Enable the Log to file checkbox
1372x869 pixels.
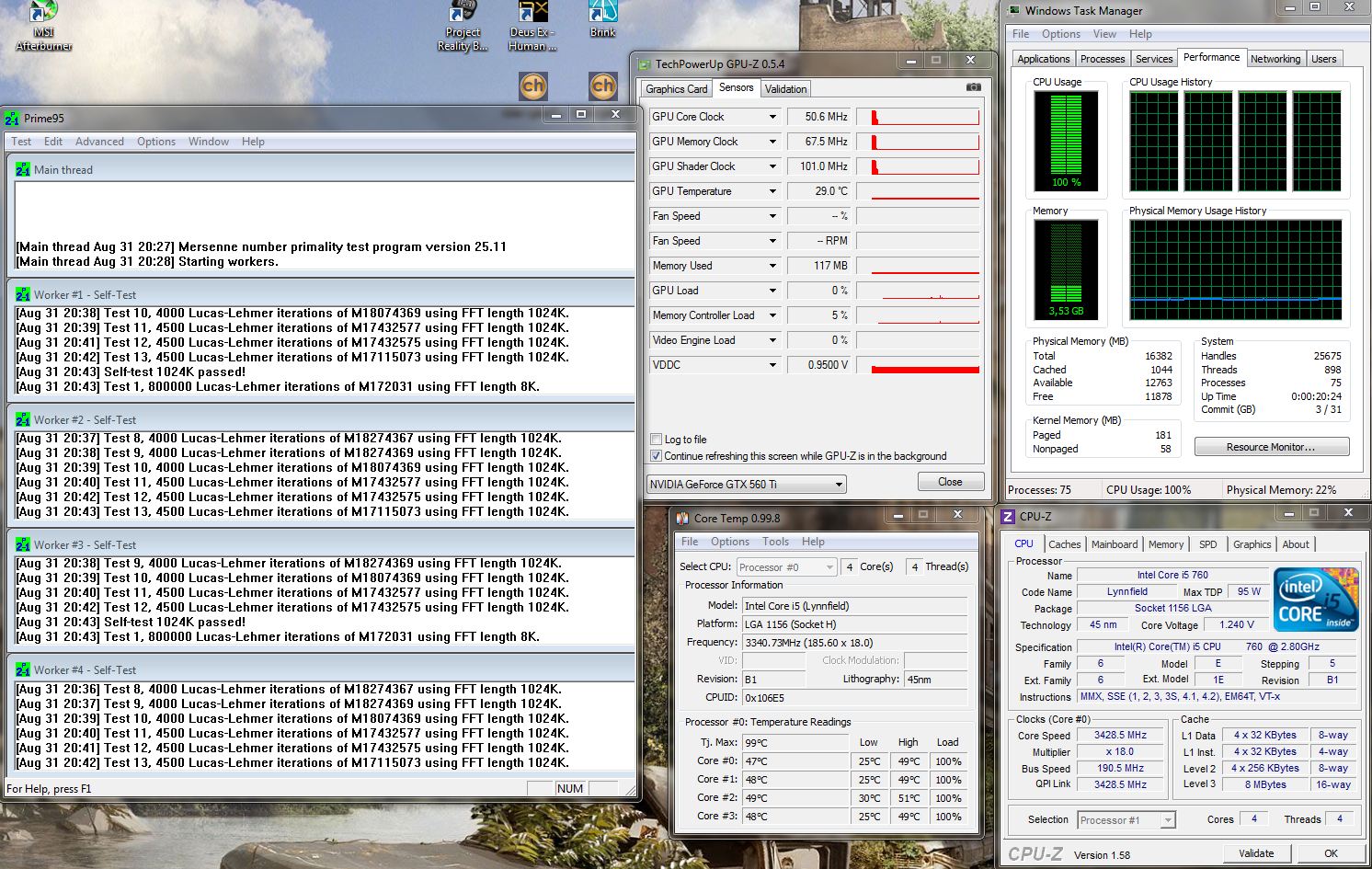point(656,440)
